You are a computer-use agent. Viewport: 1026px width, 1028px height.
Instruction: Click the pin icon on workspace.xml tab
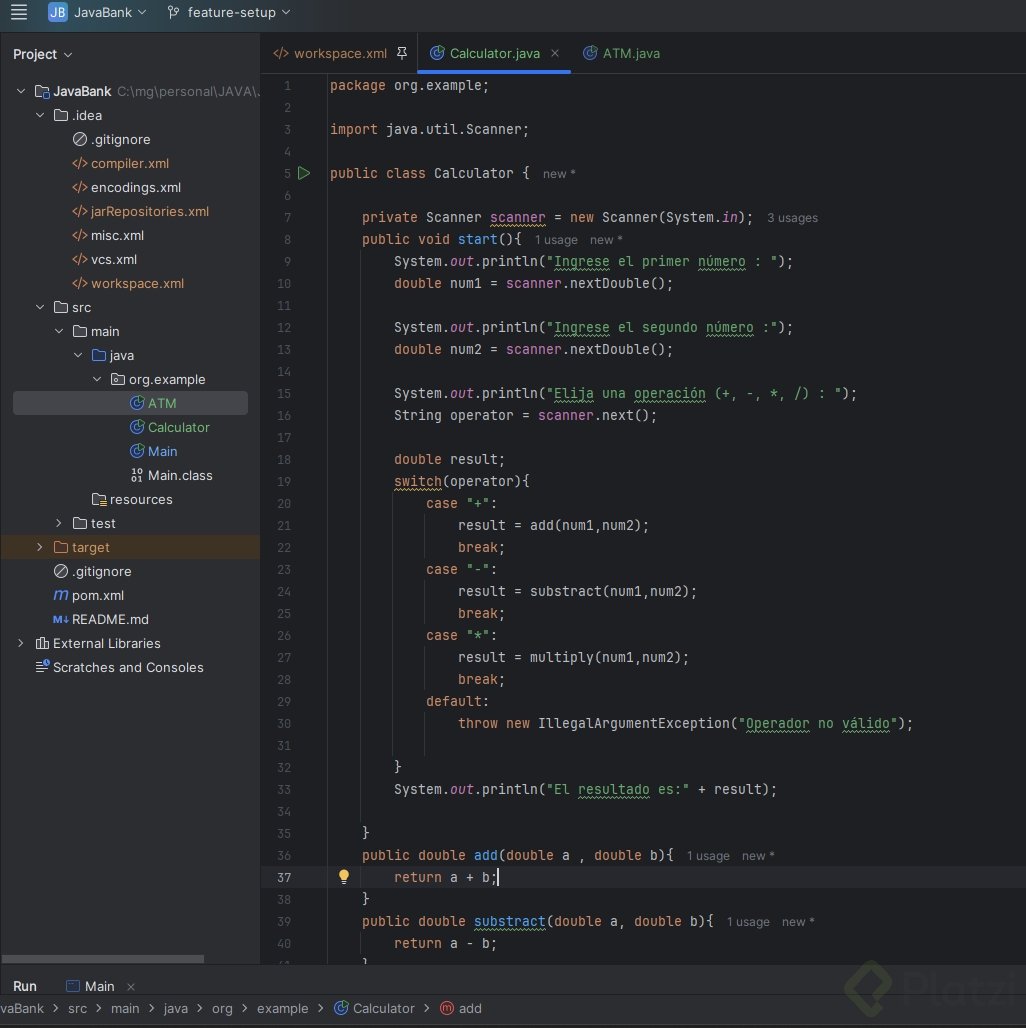click(x=402, y=53)
